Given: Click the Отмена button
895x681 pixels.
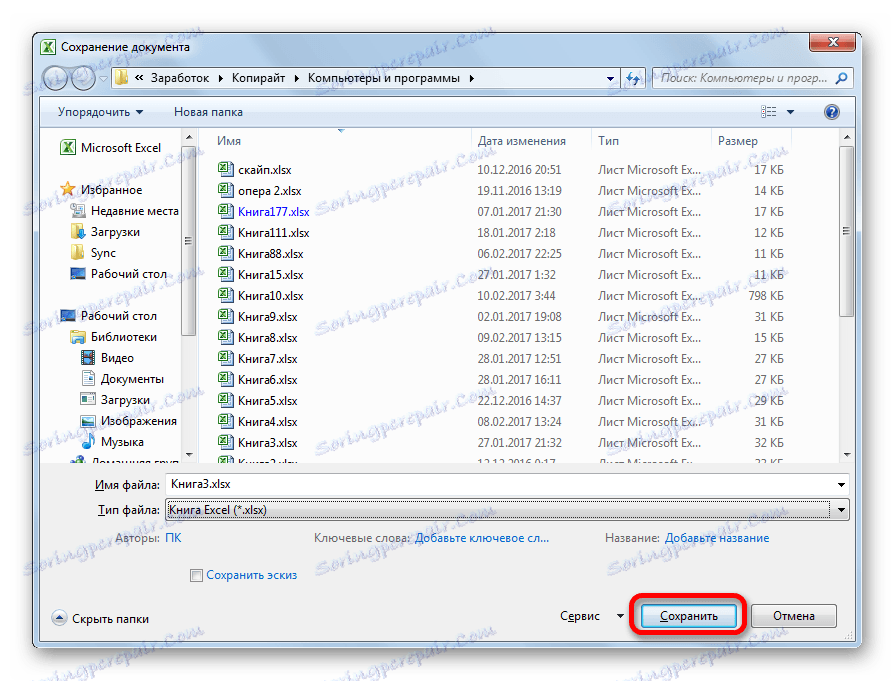Looking at the screenshot, I should pyautogui.click(x=793, y=616).
